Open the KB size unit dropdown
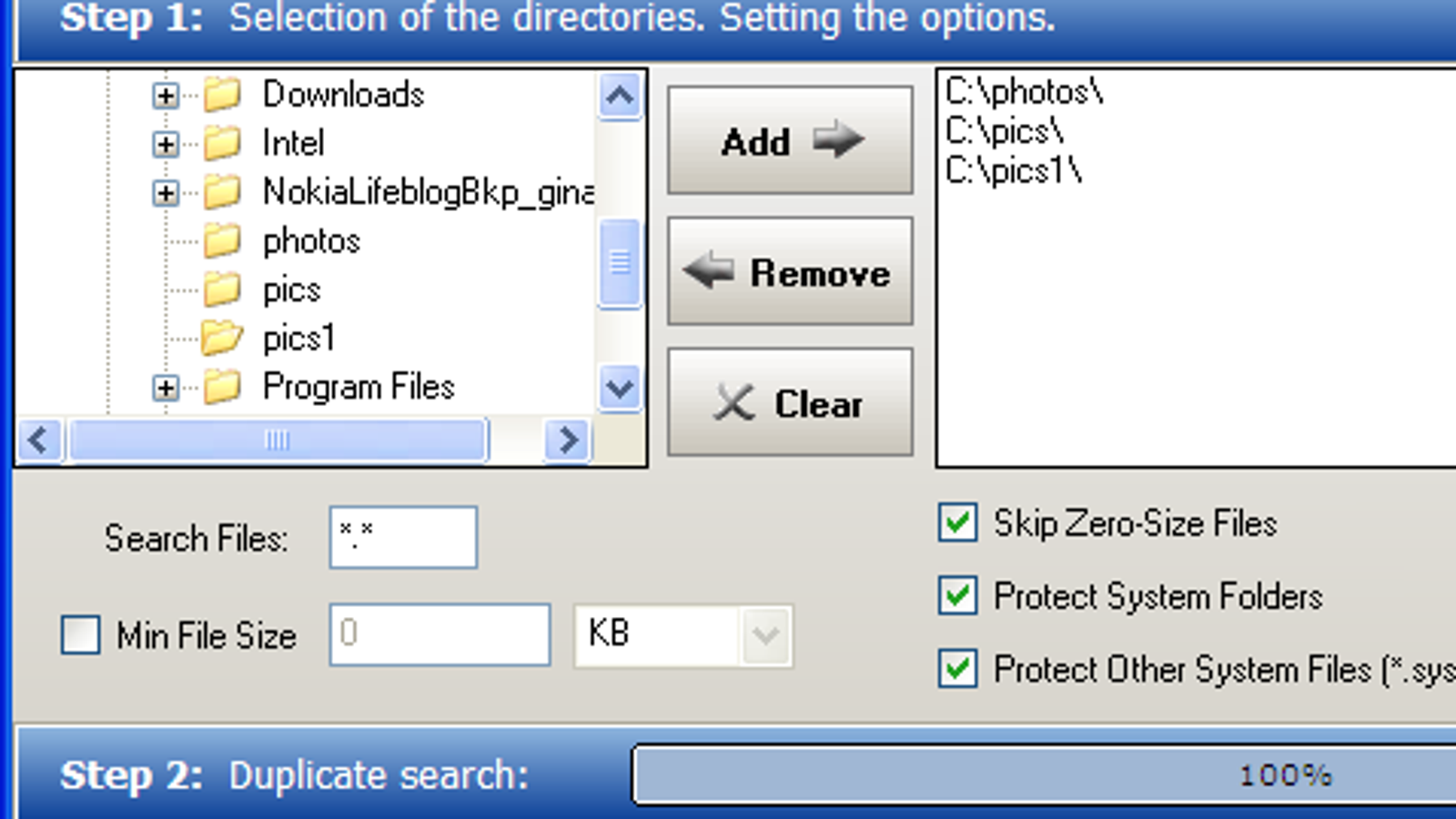The width and height of the screenshot is (1456, 819). 764,634
